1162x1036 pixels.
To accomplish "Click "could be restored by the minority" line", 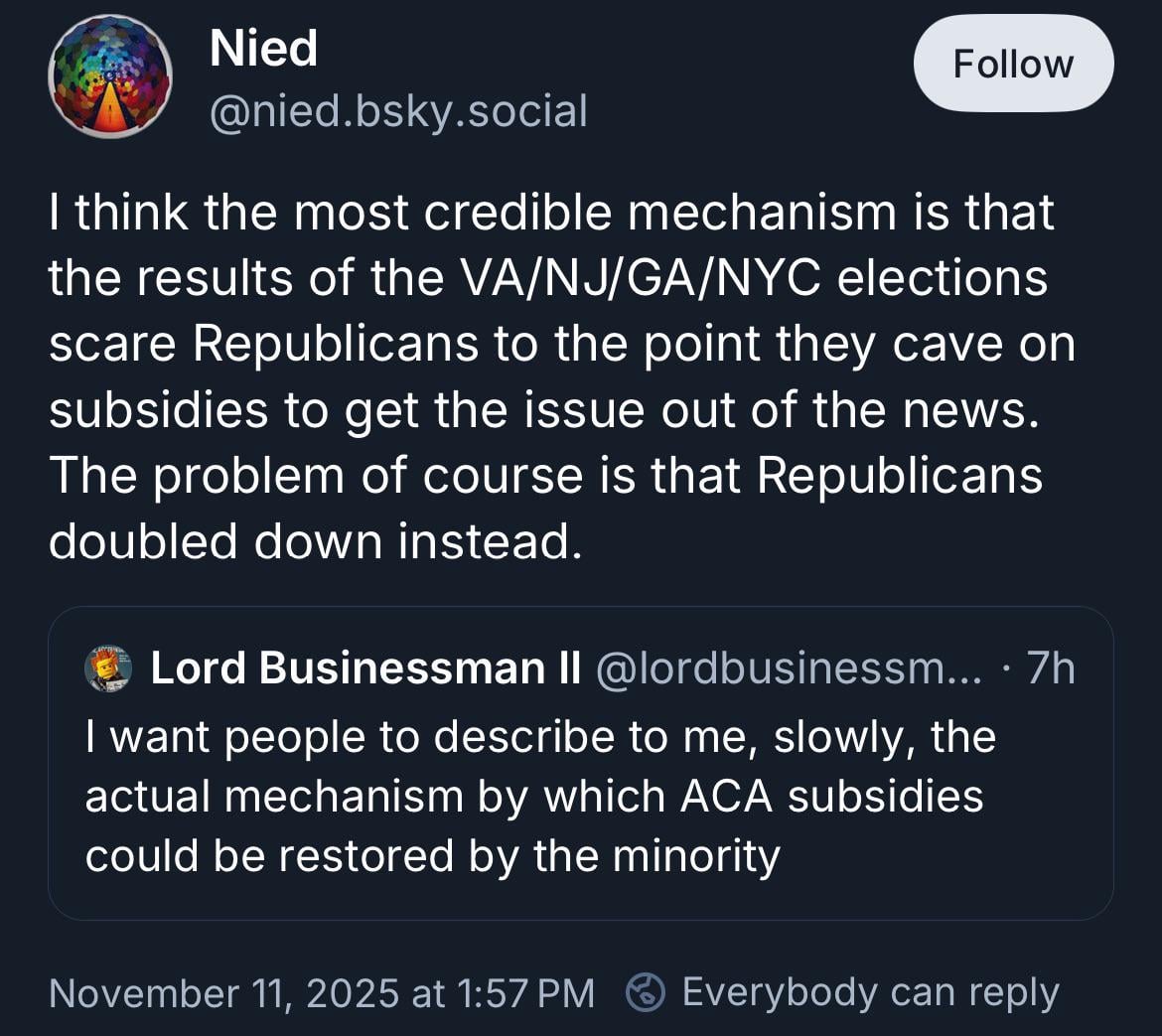I will pyautogui.click(x=432, y=856).
